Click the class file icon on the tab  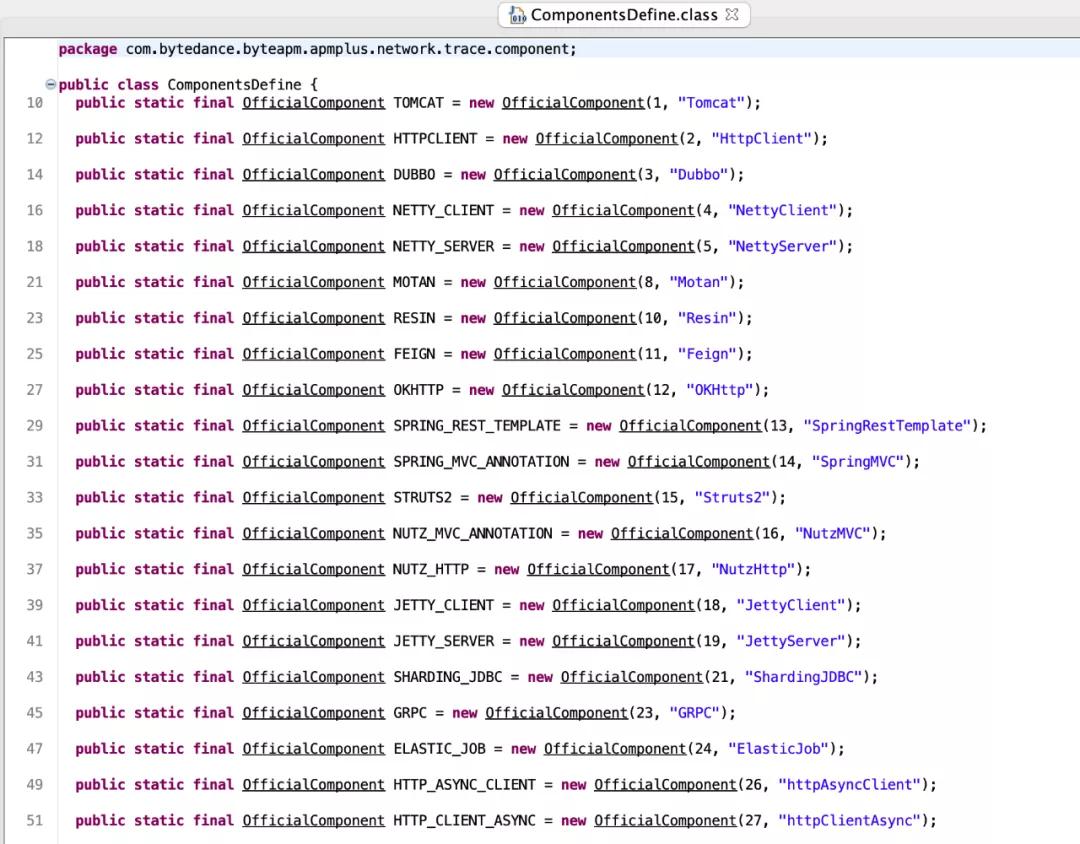(517, 15)
